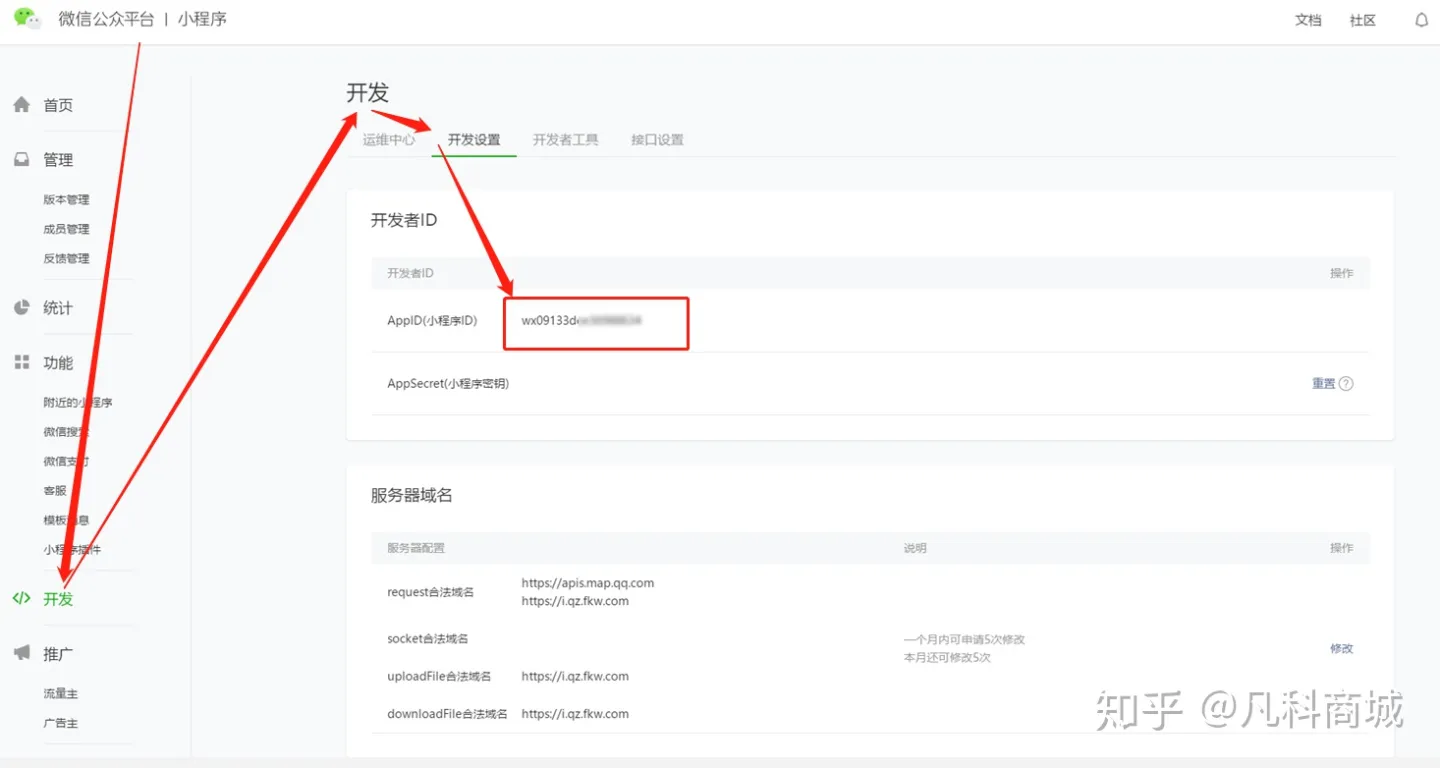Select the 开发 code brackets icon

21,598
